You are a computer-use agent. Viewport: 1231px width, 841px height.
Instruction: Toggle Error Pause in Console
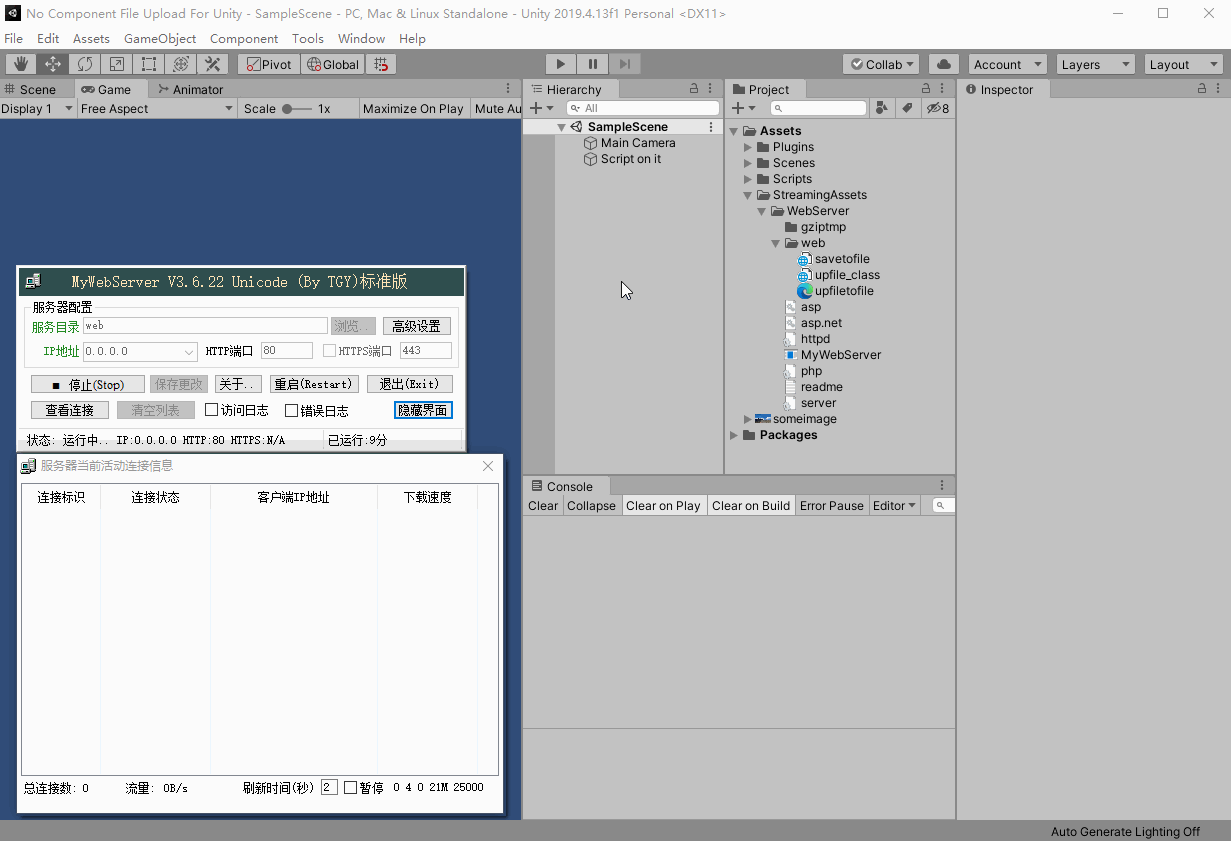(831, 505)
